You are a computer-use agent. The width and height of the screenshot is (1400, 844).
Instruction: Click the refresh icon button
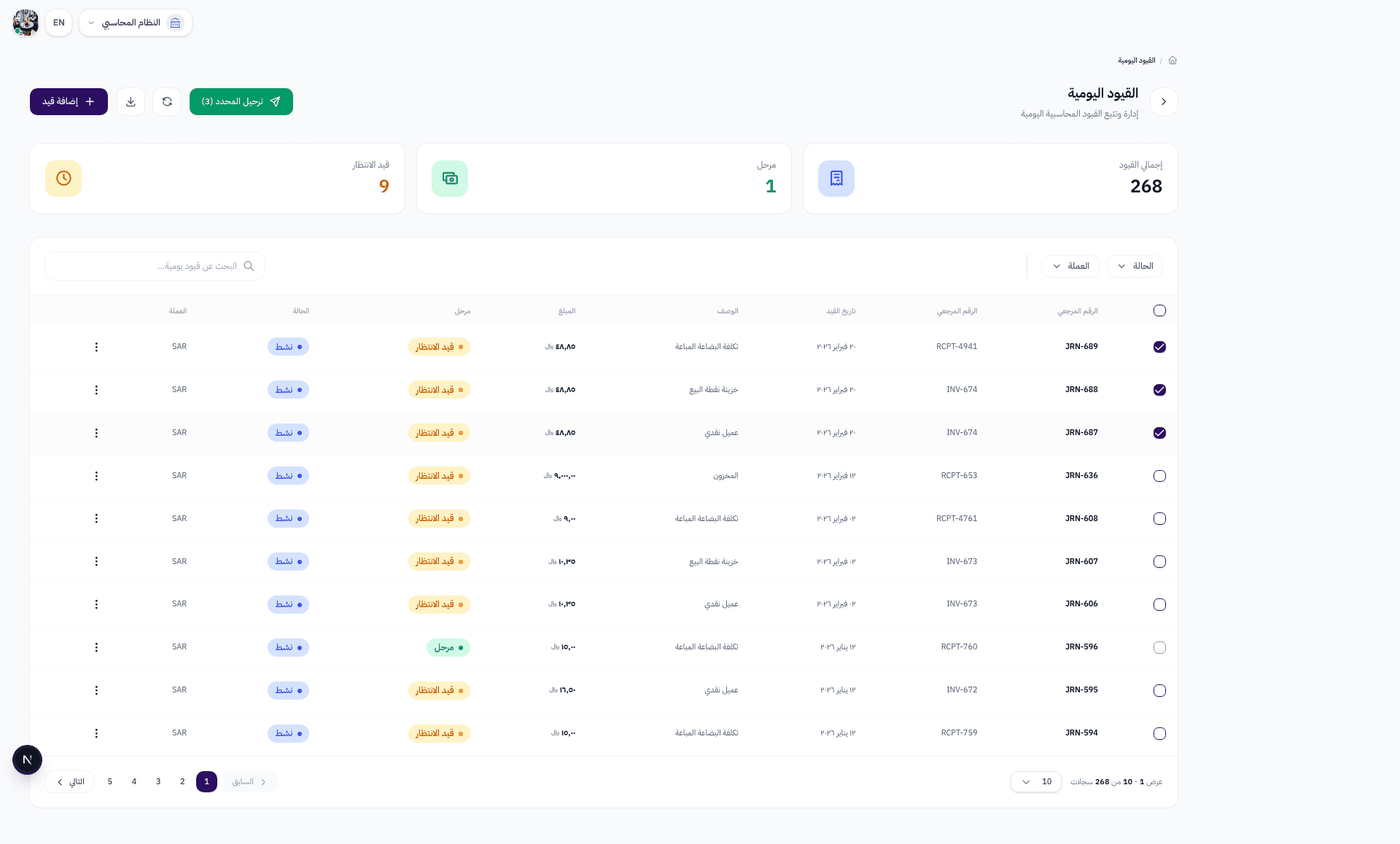point(167,101)
